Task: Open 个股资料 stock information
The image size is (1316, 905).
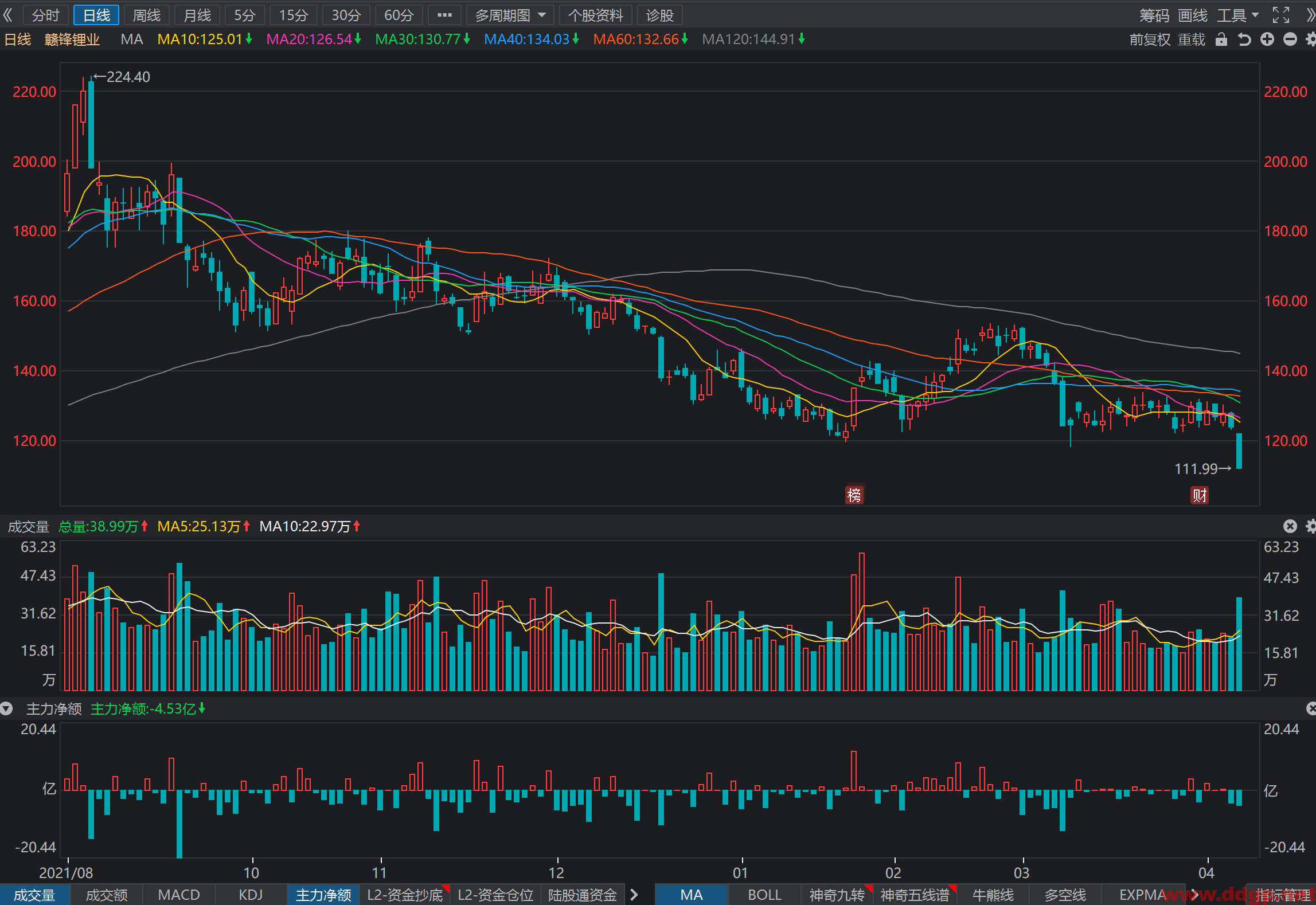Action: (596, 15)
